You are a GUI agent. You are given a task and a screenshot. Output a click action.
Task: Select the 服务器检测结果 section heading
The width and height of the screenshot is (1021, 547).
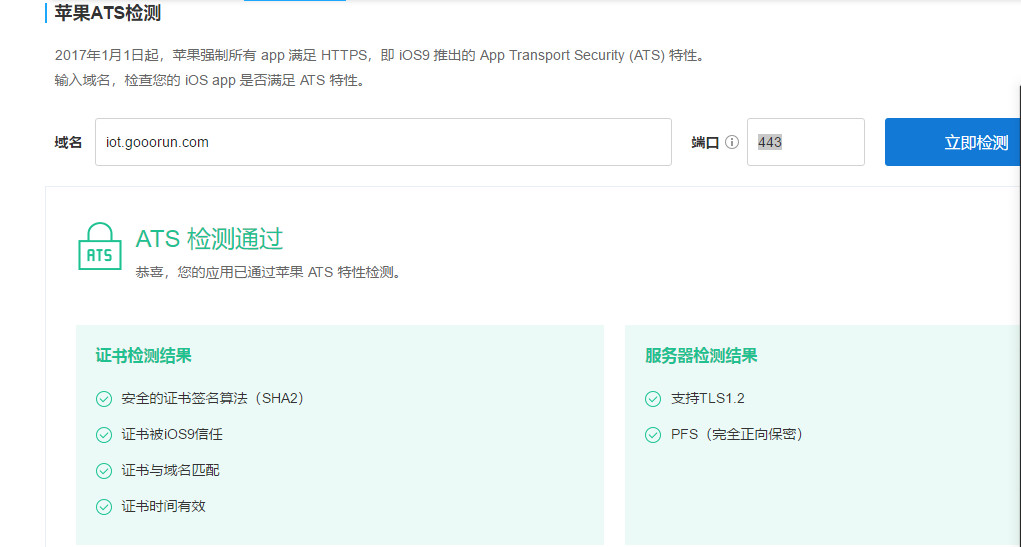[x=701, y=356]
